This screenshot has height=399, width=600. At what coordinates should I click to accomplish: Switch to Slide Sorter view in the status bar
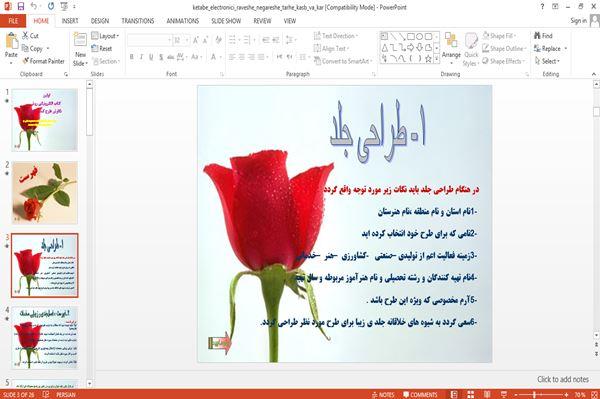470,394
